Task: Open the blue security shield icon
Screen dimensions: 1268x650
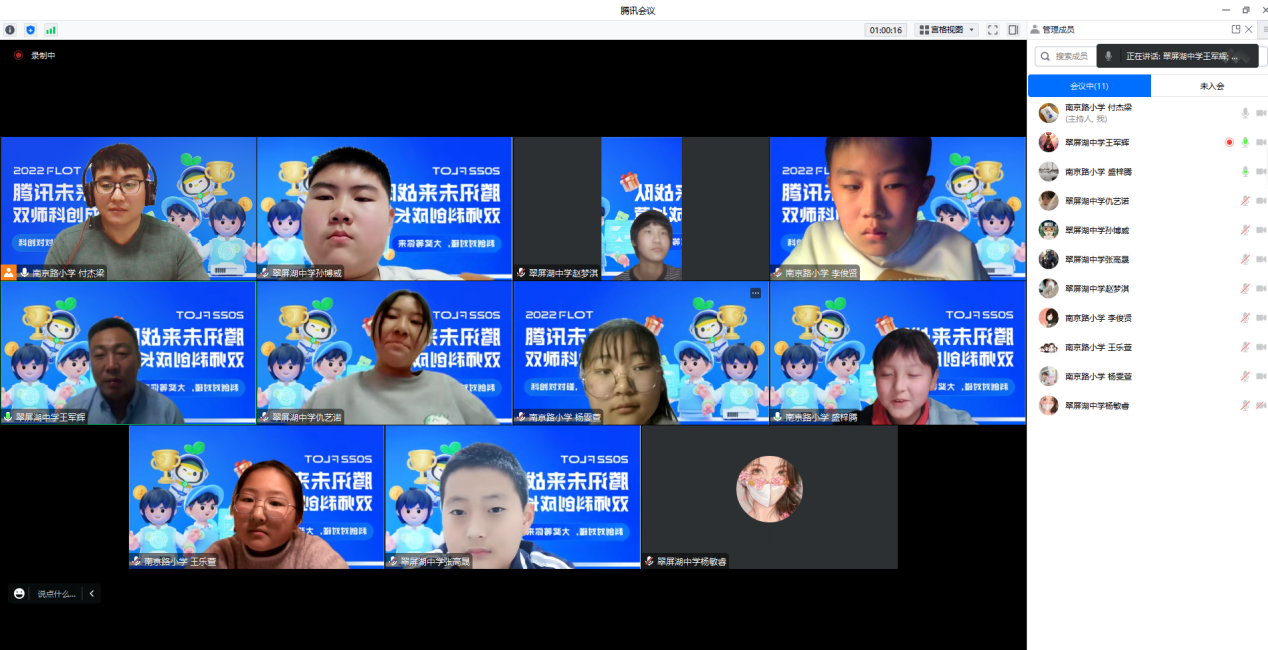Action: [30, 30]
